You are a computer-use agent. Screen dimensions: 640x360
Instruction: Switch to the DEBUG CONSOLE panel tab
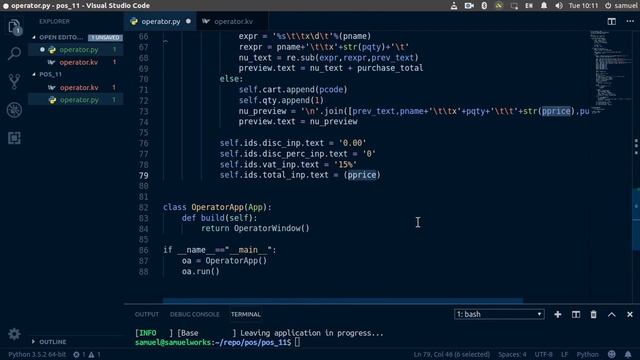pyautogui.click(x=194, y=314)
